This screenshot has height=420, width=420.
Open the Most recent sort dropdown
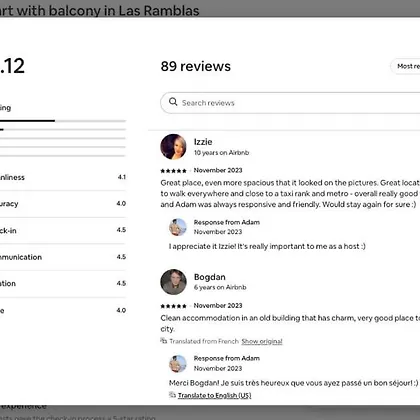point(405,66)
